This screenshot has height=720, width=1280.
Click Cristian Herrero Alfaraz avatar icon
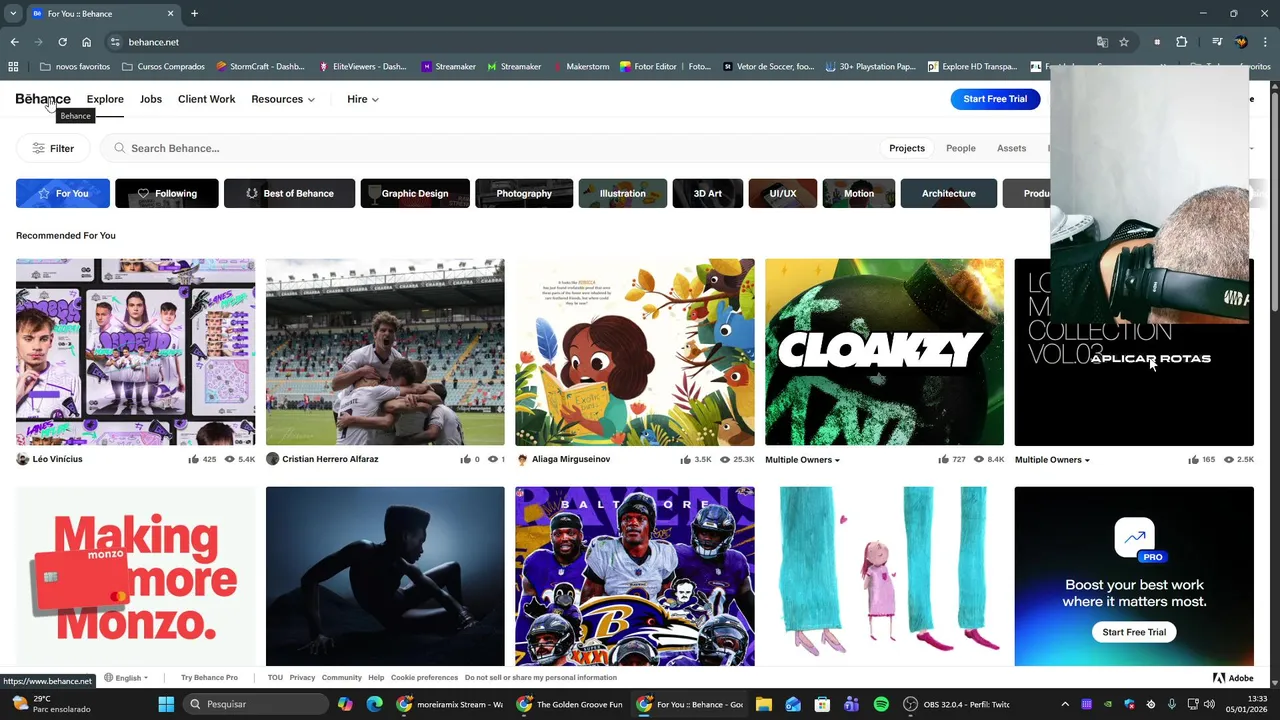272,459
